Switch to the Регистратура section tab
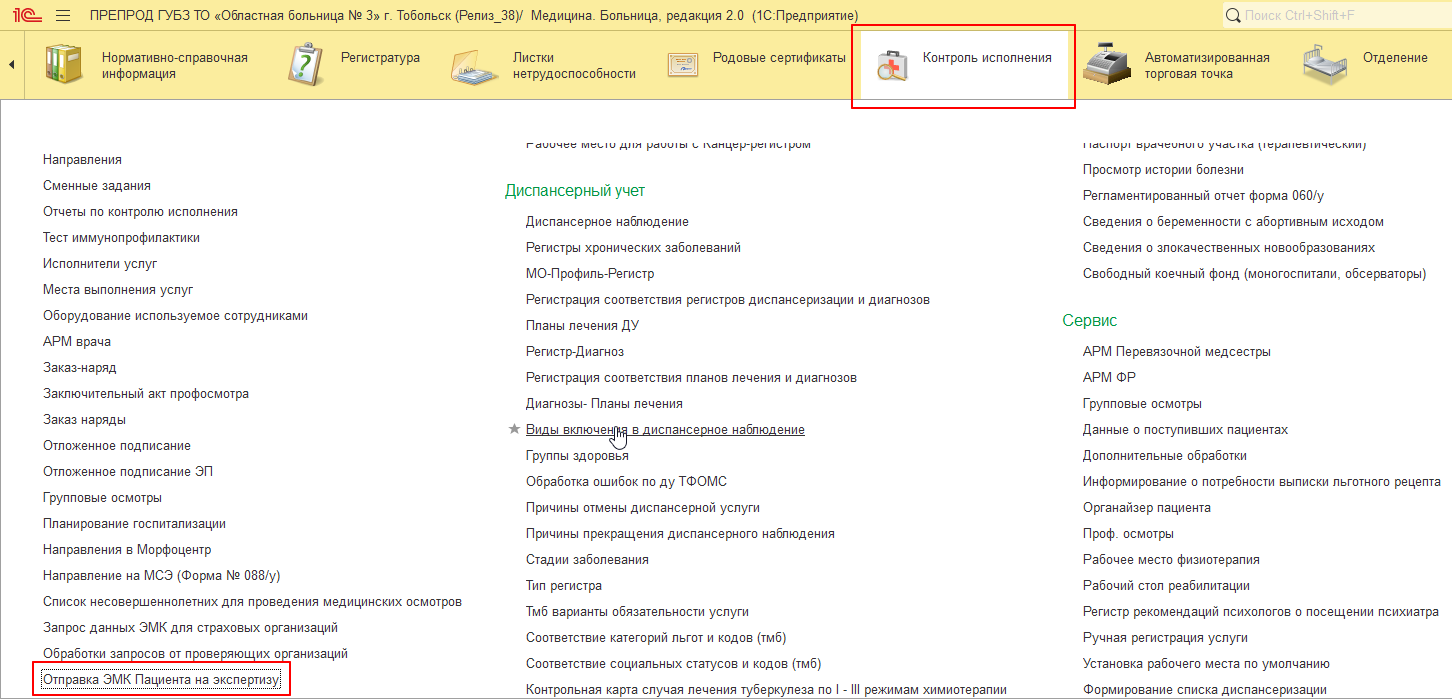 point(380,58)
